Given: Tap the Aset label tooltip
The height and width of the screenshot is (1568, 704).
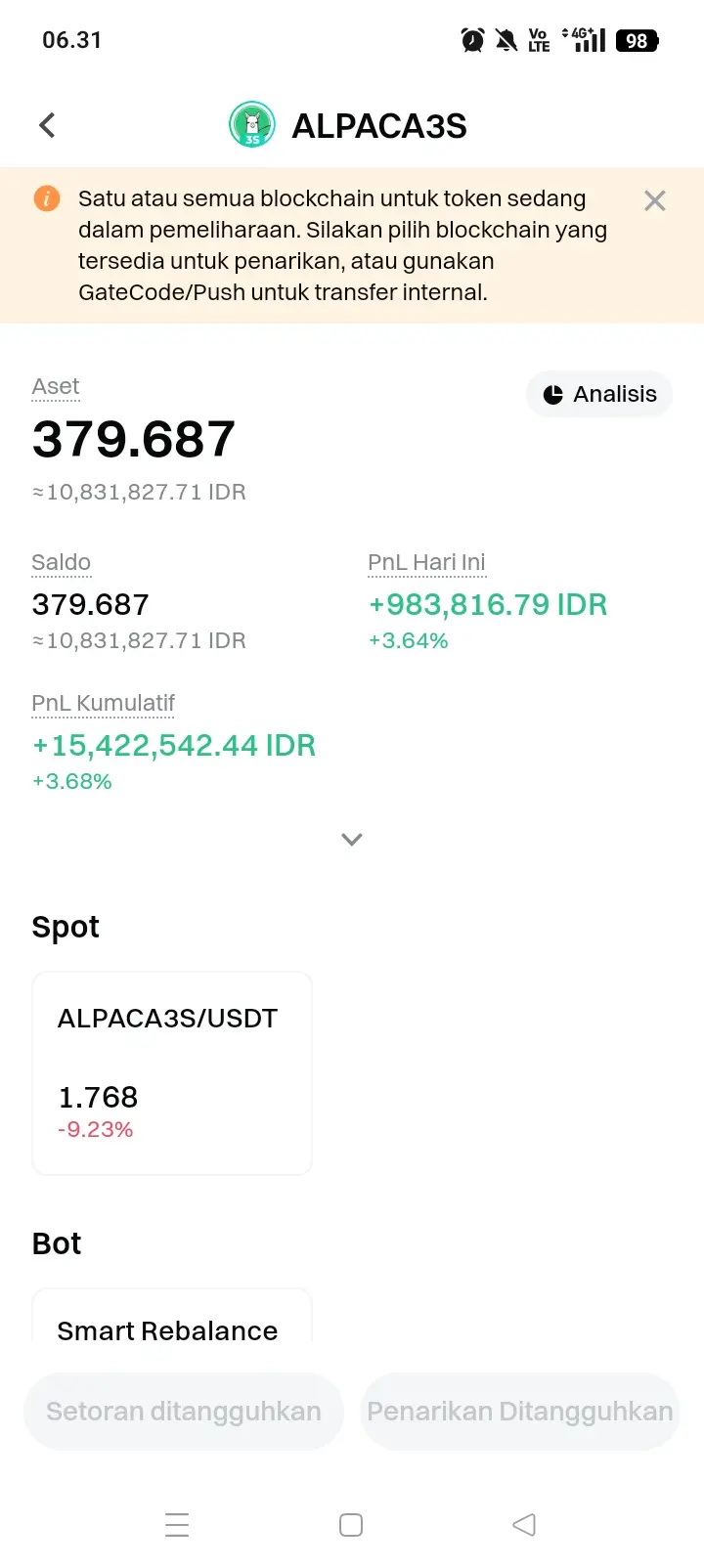Looking at the screenshot, I should [56, 387].
